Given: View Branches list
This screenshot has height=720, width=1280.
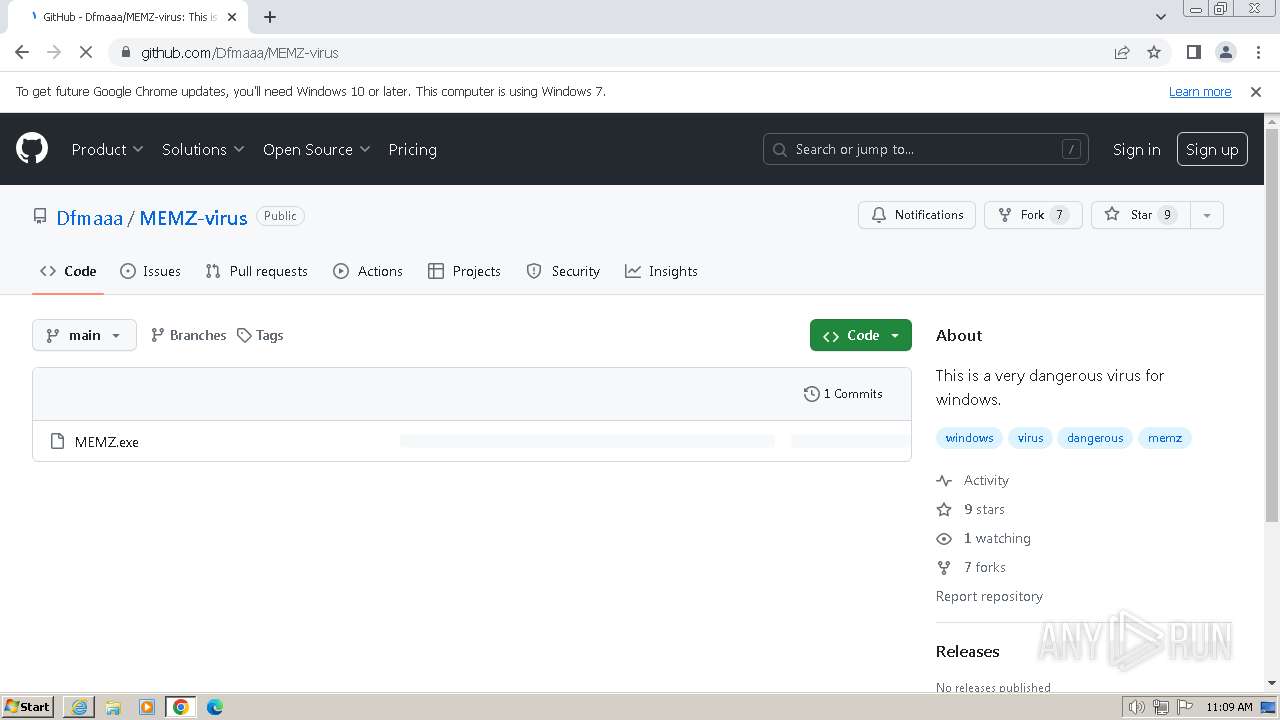Looking at the screenshot, I should (x=188, y=335).
